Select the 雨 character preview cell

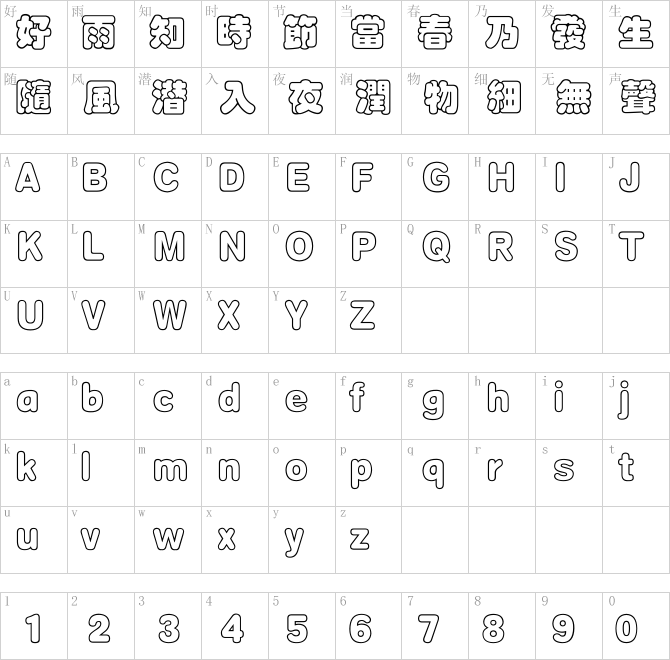click(101, 34)
